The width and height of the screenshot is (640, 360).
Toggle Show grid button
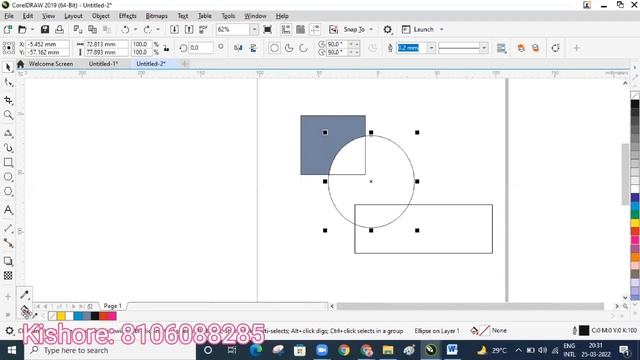pos(300,29)
